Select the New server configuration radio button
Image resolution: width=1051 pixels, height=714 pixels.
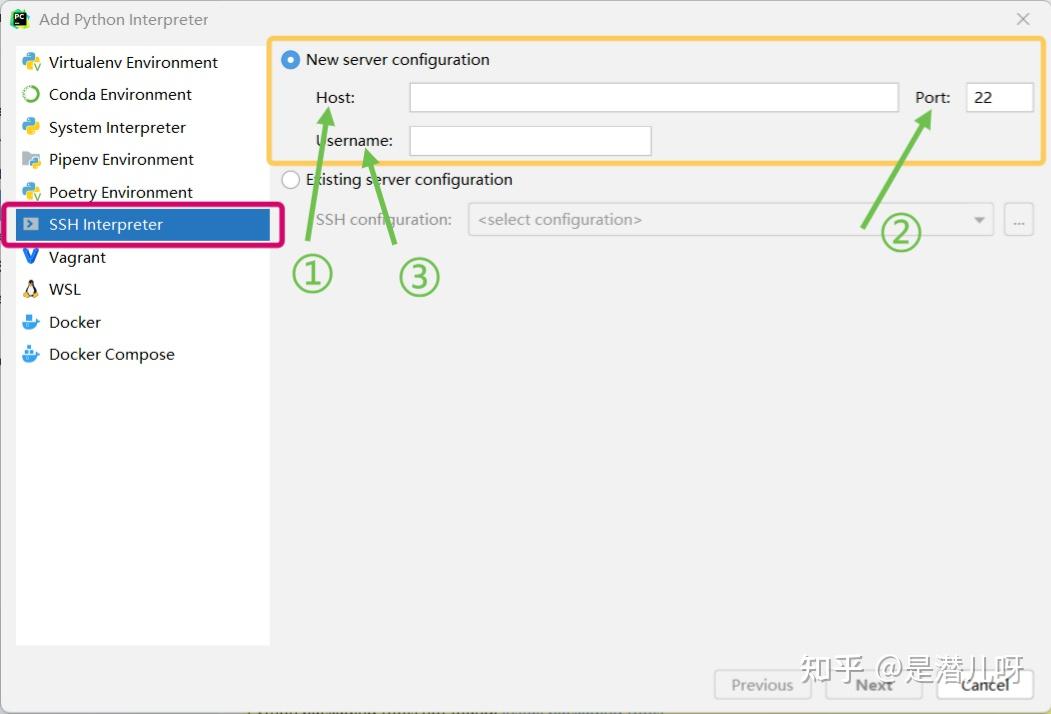[290, 59]
